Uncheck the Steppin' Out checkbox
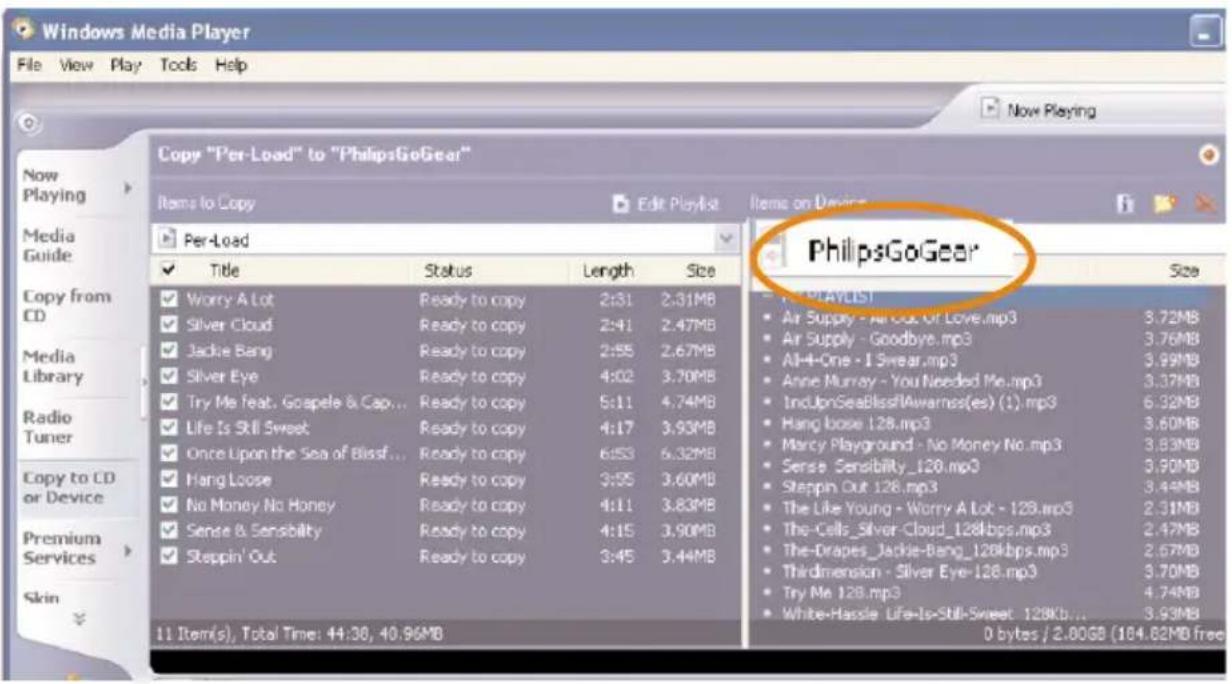The height and width of the screenshot is (684, 1232). tap(168, 556)
